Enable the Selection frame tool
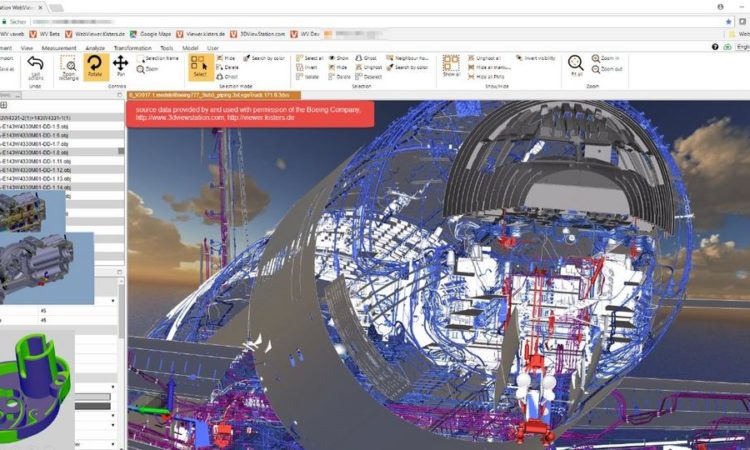Image resolution: width=750 pixels, height=450 pixels. 157,58
